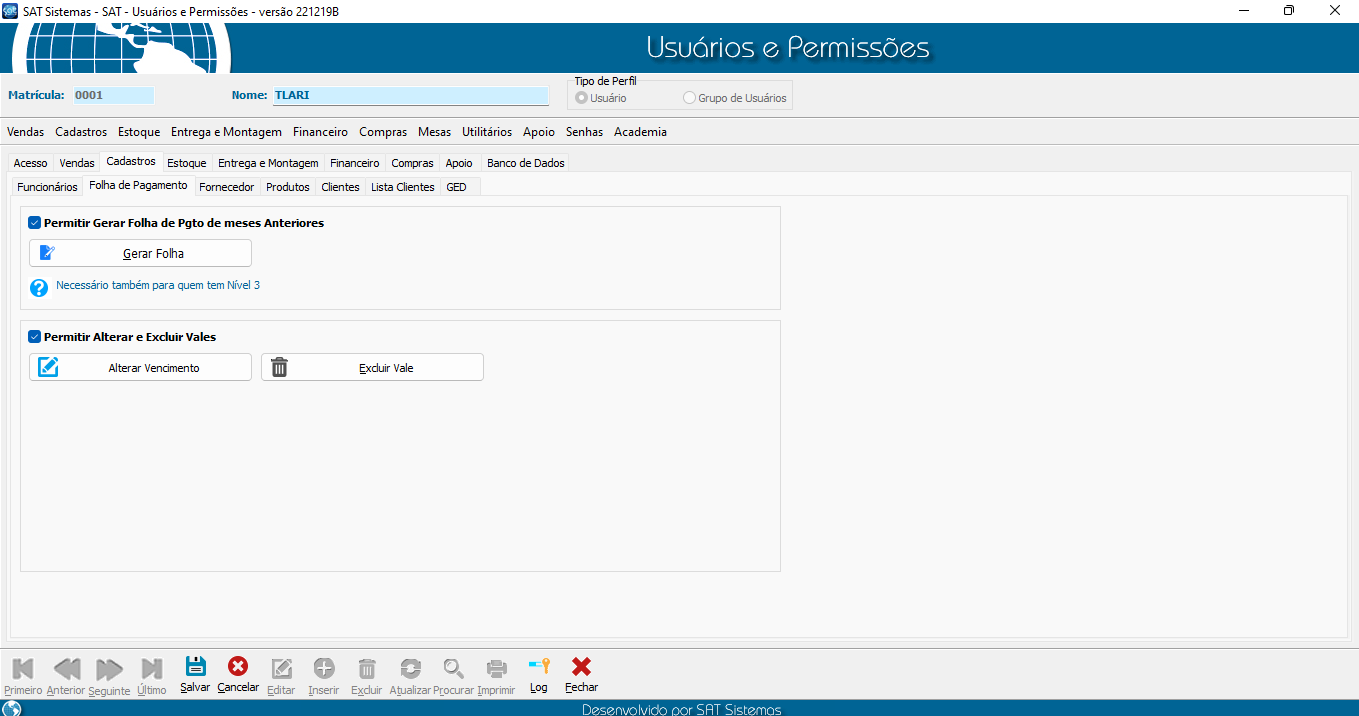Click the Procurar magnifier icon
The height and width of the screenshot is (716, 1359).
coord(454,668)
